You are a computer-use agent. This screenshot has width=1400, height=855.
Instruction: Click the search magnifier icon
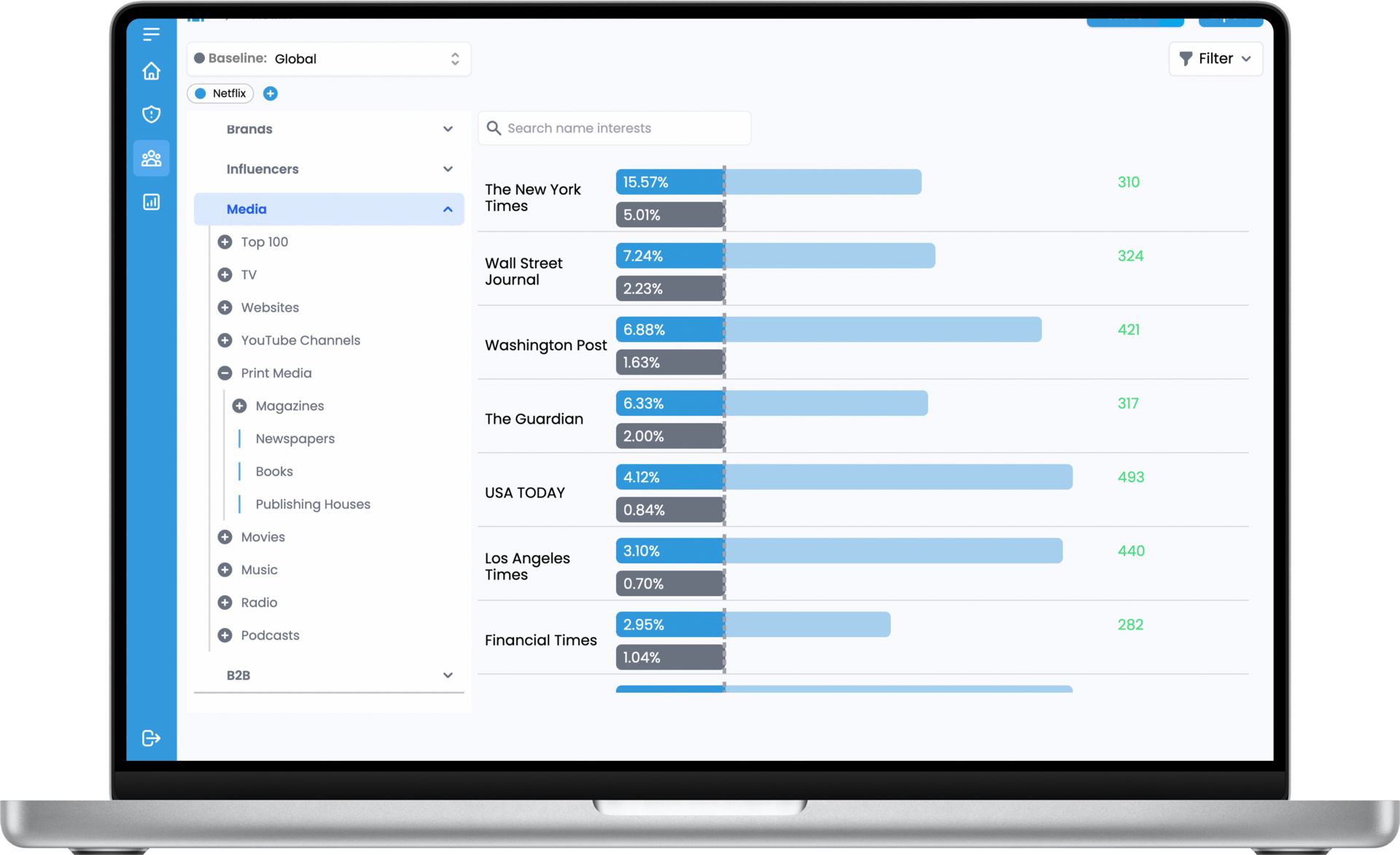pyautogui.click(x=494, y=128)
